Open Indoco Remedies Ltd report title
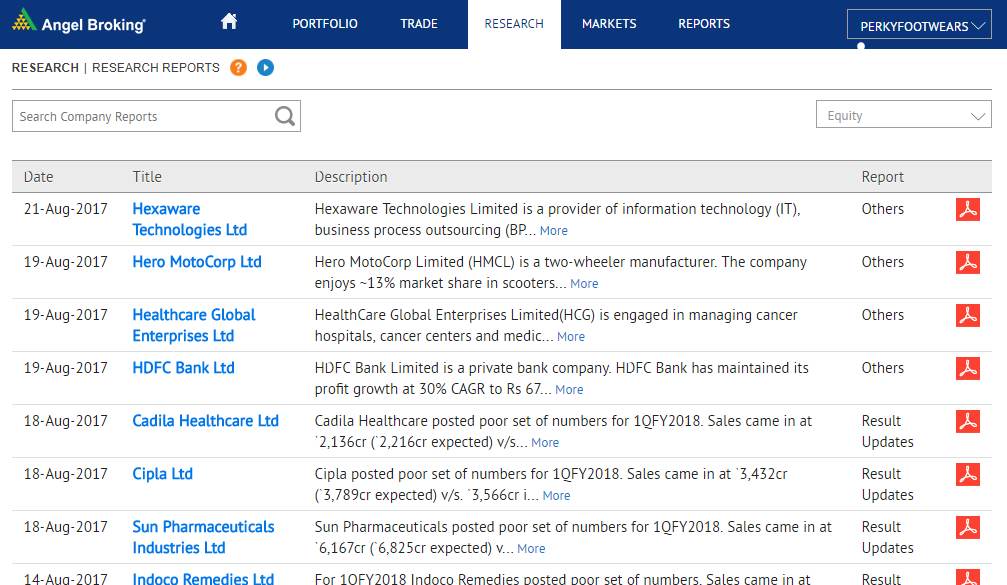Screen dimensions: 1007x585 click(x=203, y=579)
